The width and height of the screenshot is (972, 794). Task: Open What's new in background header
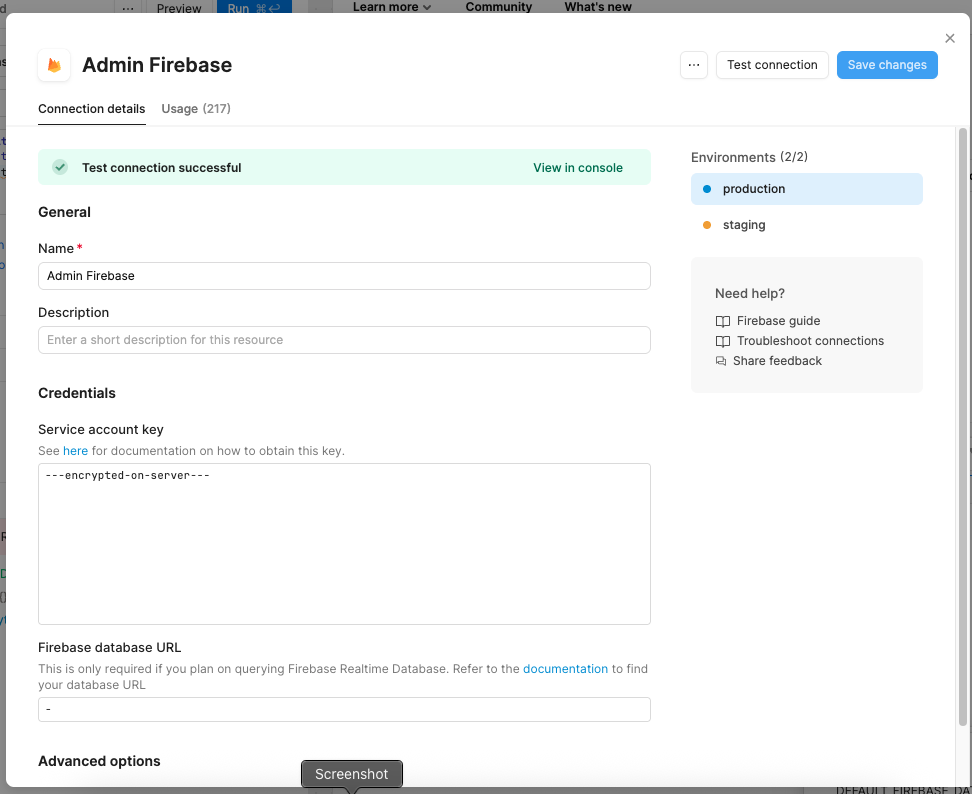(598, 7)
